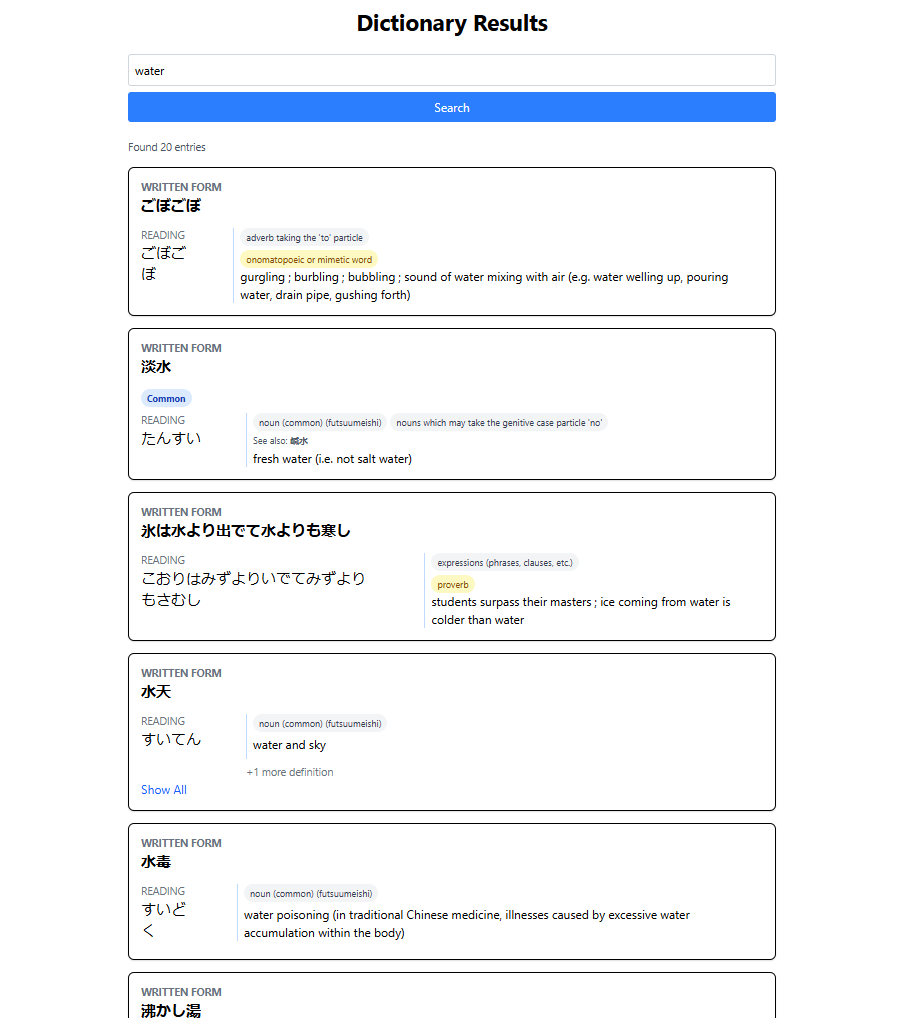
Task: Click the noun tag in the 淡水 entry
Action: pos(320,423)
